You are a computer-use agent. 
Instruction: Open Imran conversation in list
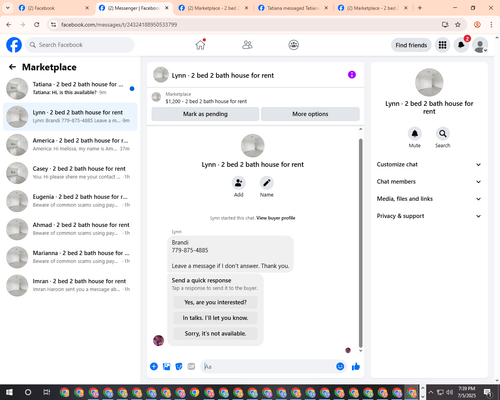(70, 285)
